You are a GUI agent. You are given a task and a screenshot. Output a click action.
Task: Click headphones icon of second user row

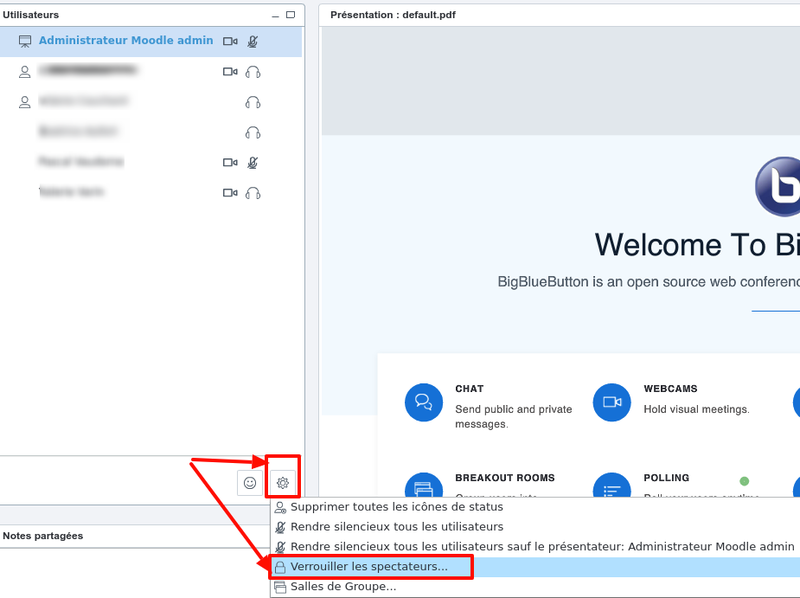coord(253,72)
